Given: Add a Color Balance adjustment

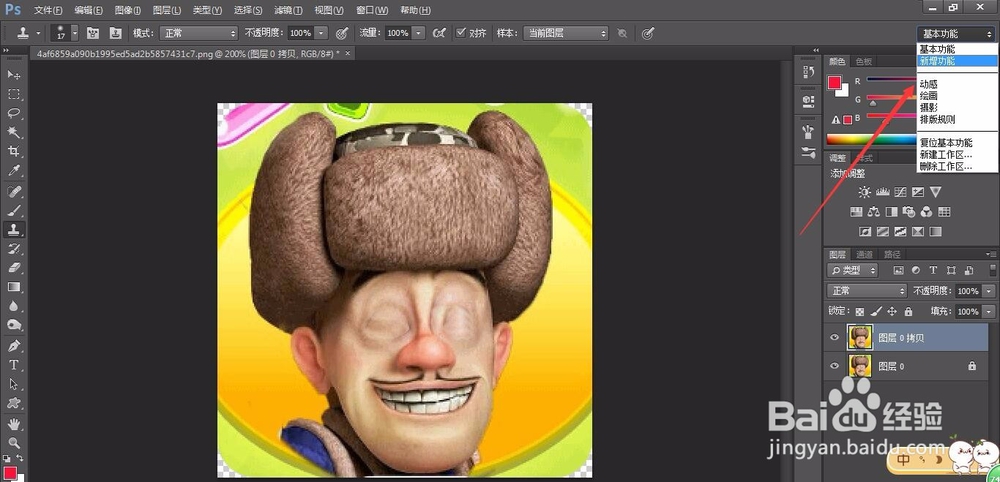Looking at the screenshot, I should coord(874,212).
